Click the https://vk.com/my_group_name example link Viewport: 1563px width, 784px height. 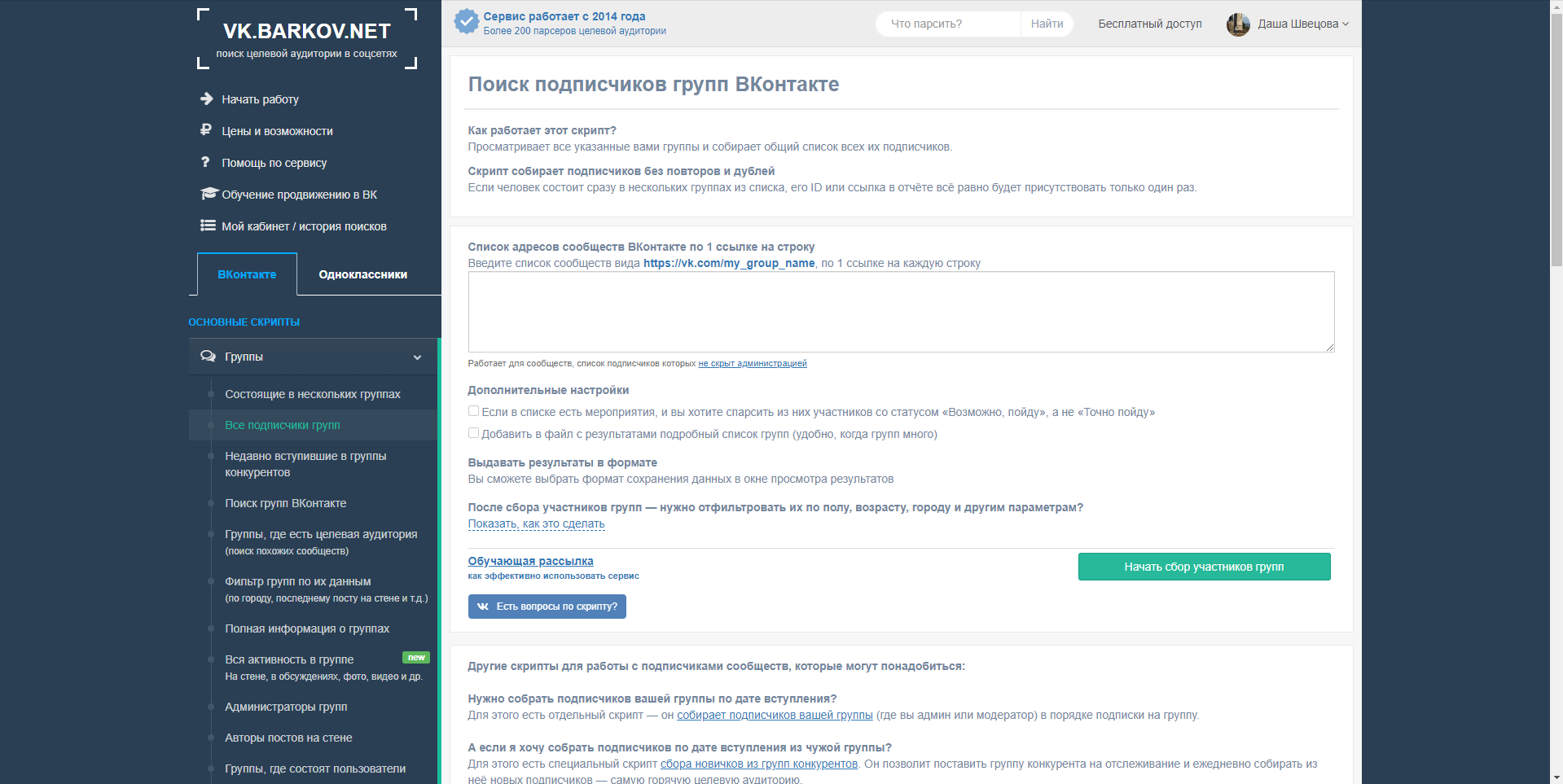729,263
